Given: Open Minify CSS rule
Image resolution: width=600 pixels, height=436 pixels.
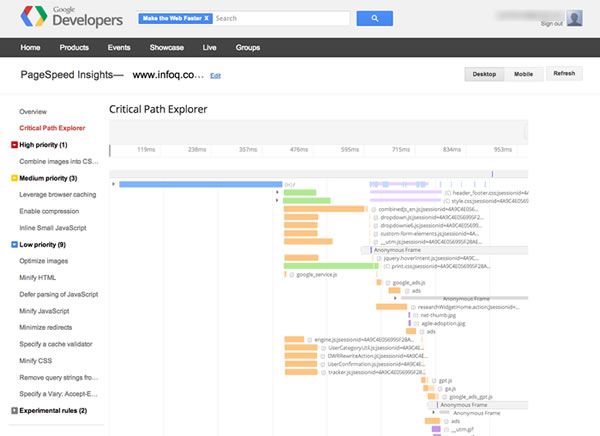Looking at the screenshot, I should [x=36, y=361].
